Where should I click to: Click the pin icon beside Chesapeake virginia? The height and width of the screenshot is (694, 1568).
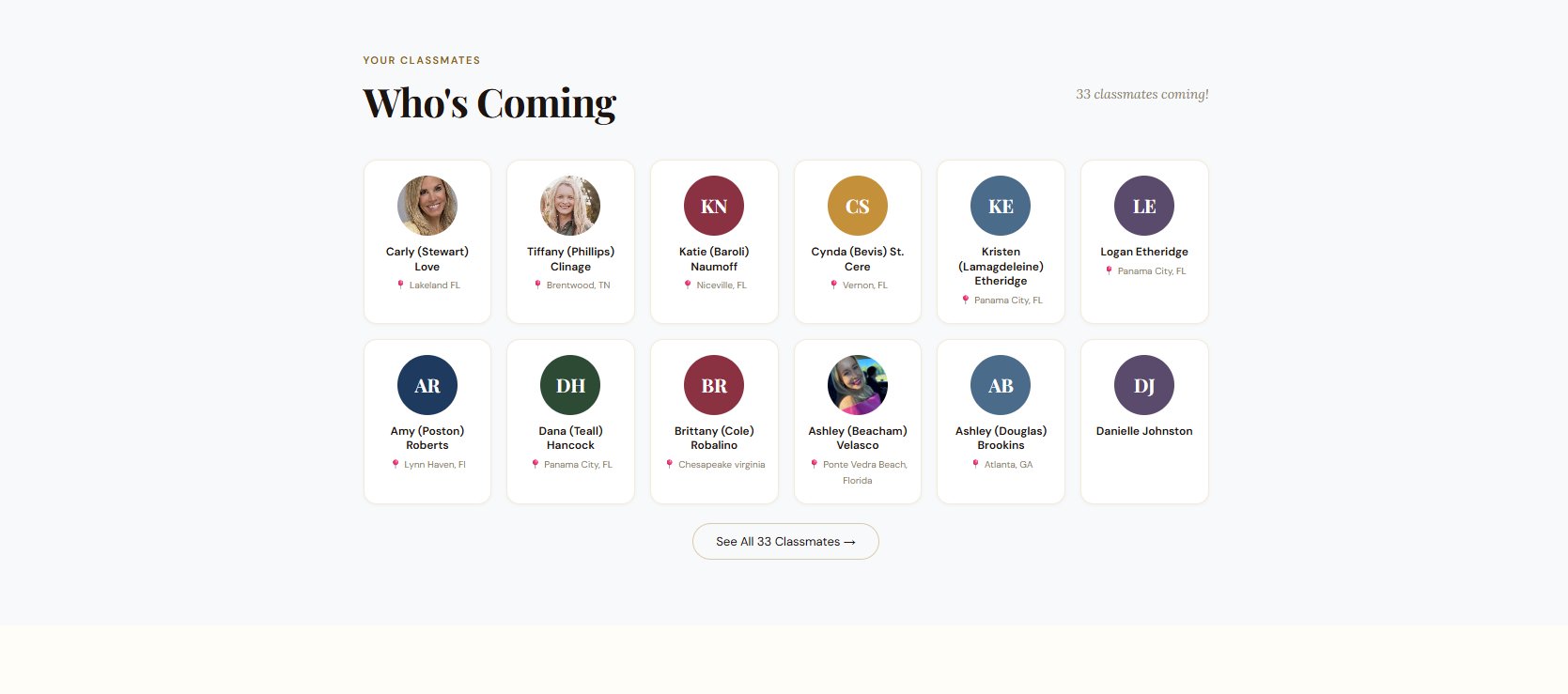(x=670, y=464)
